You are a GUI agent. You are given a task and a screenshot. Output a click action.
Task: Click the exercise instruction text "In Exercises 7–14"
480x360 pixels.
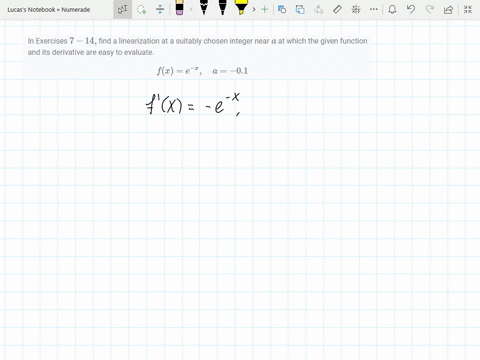[62, 41]
